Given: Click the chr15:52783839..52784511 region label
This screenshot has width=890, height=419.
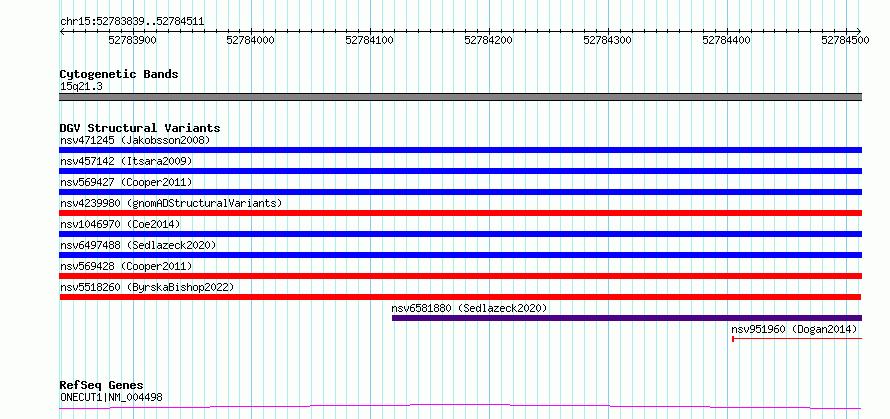Looking at the screenshot, I should pos(132,22).
